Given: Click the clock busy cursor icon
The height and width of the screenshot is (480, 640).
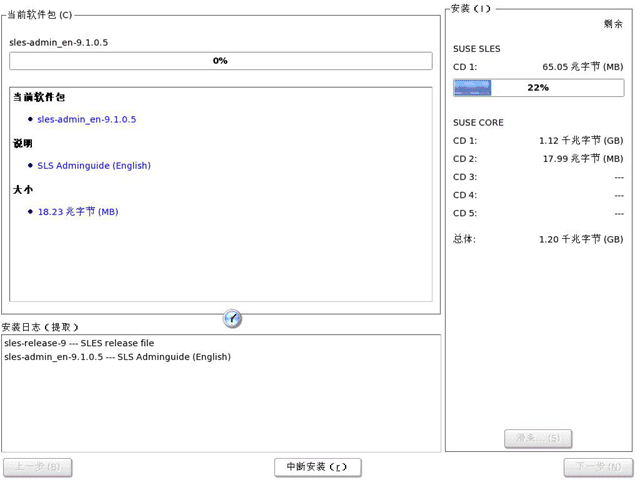Looking at the screenshot, I should [x=232, y=318].
